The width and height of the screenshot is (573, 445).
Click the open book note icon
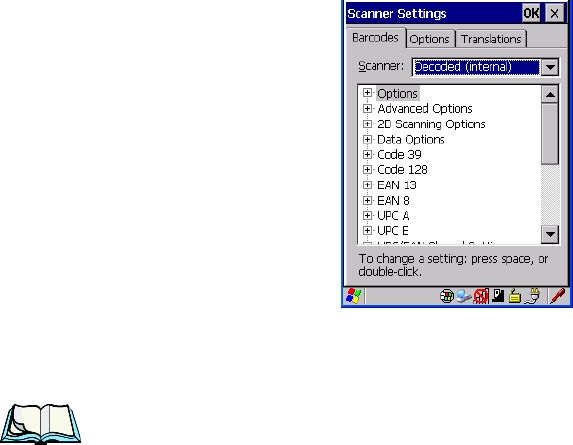[41, 424]
